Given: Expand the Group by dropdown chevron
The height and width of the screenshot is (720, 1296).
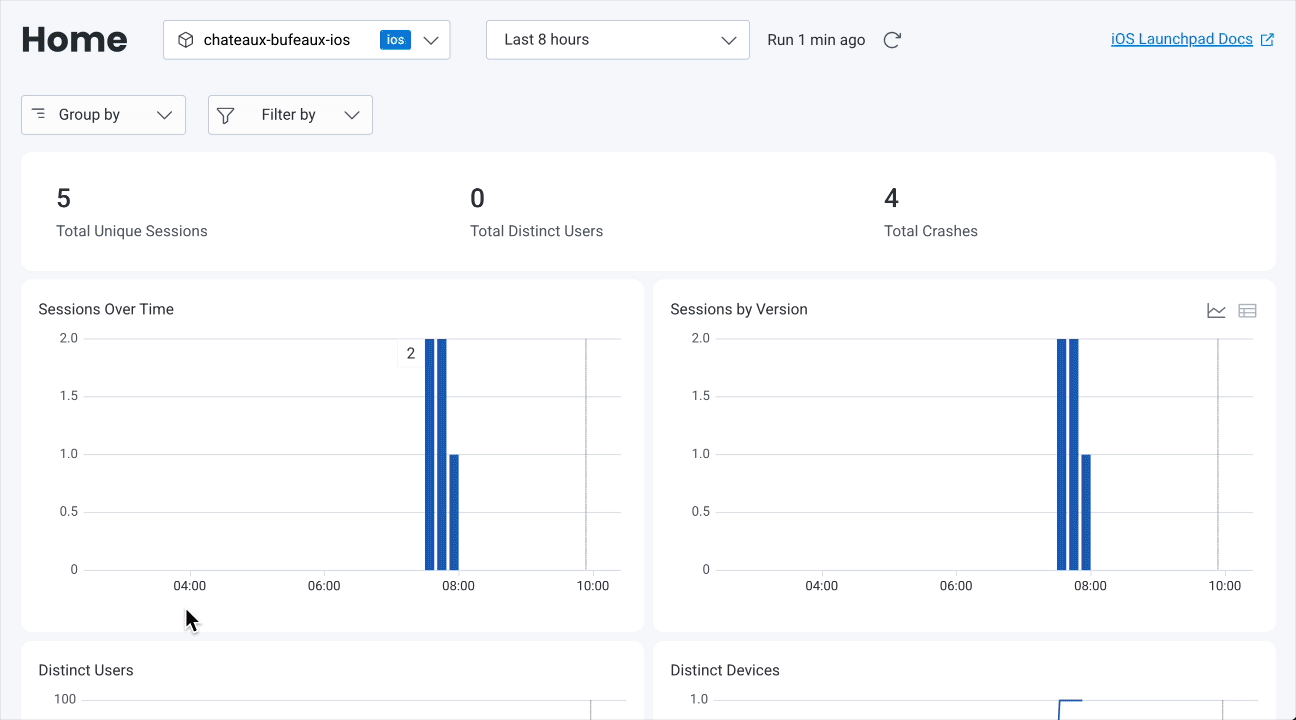Looking at the screenshot, I should pyautogui.click(x=165, y=115).
